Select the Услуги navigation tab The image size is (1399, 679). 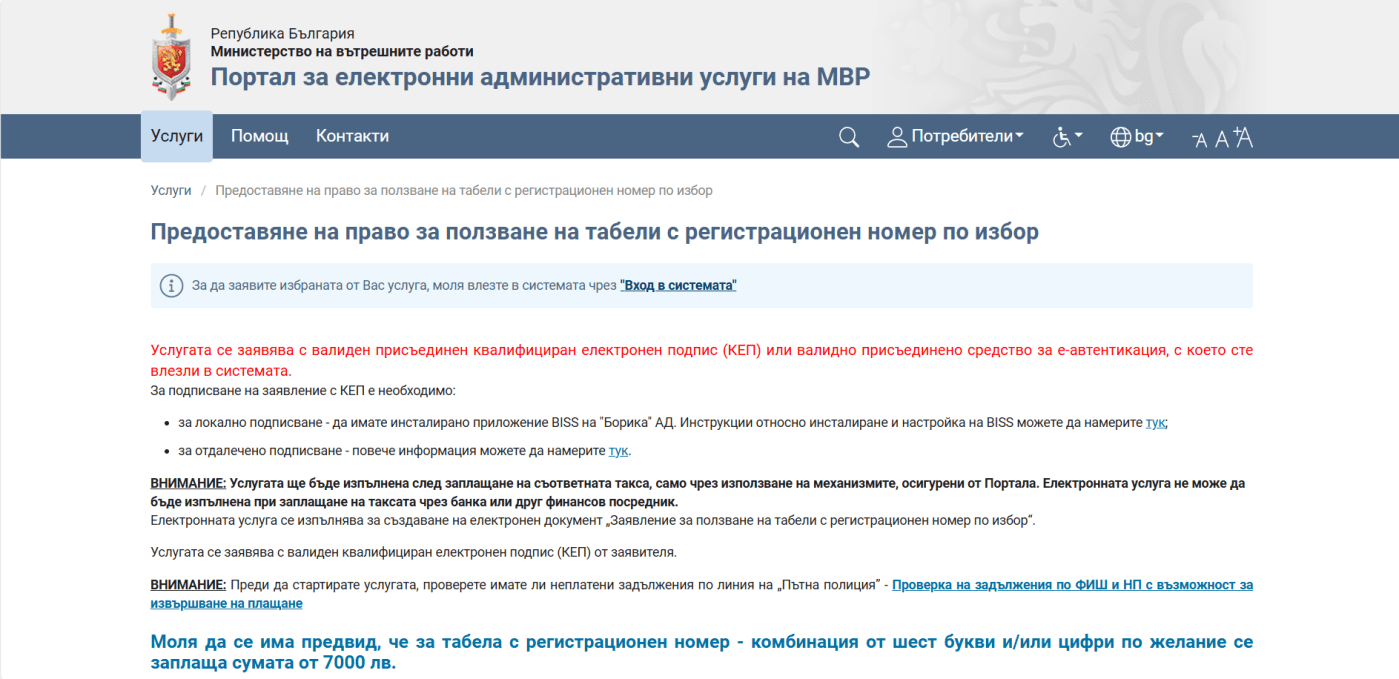click(x=176, y=136)
